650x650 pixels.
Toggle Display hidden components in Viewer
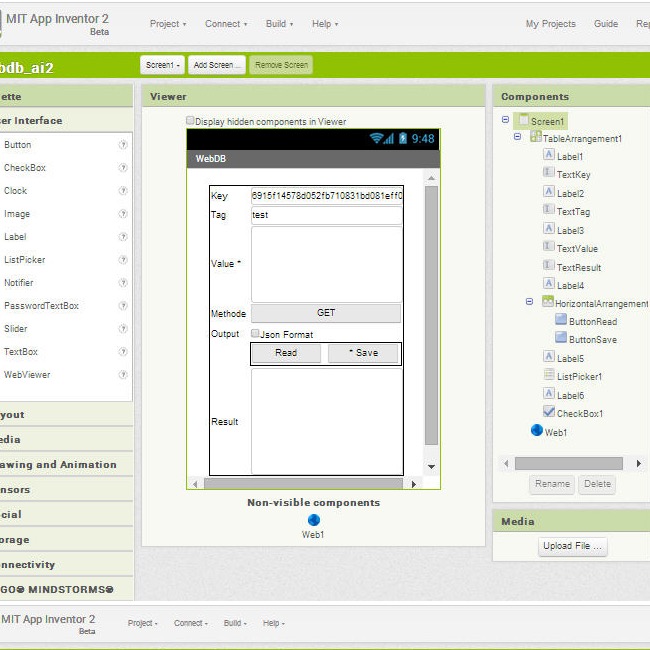190,121
